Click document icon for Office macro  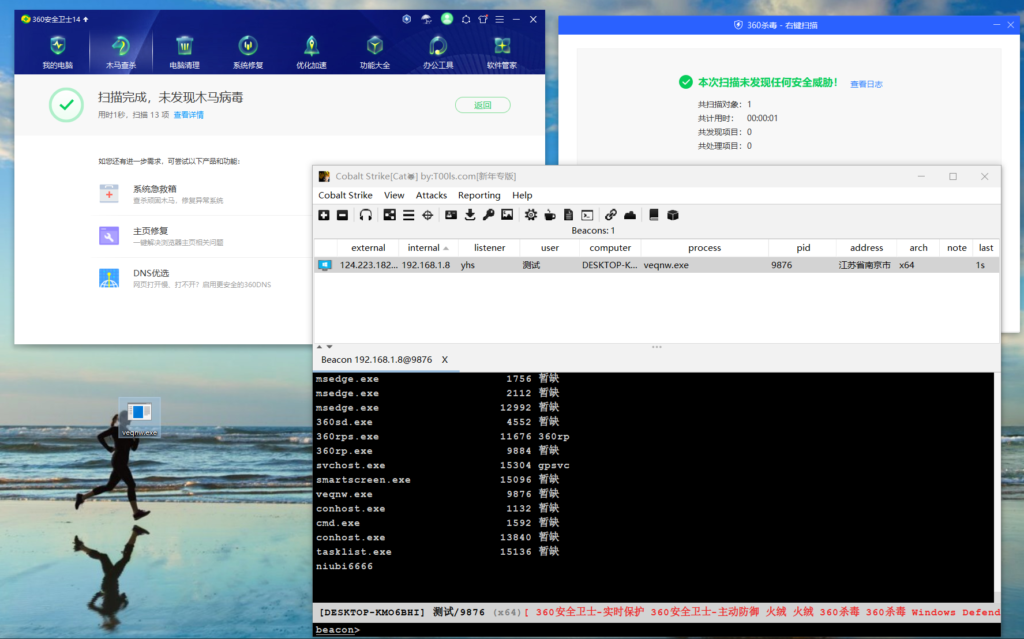pyautogui.click(x=568, y=215)
